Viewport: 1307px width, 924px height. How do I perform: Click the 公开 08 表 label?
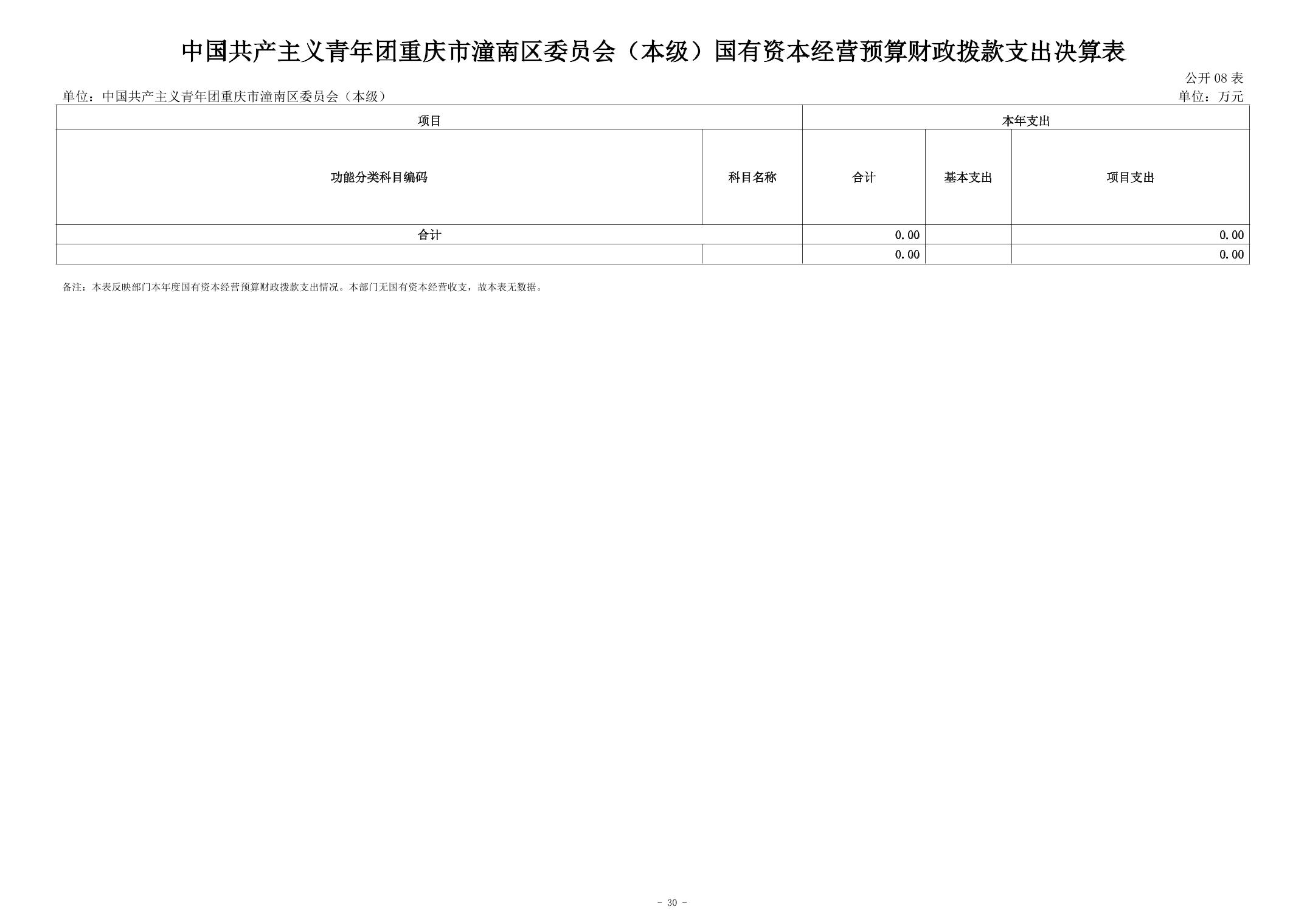1213,78
